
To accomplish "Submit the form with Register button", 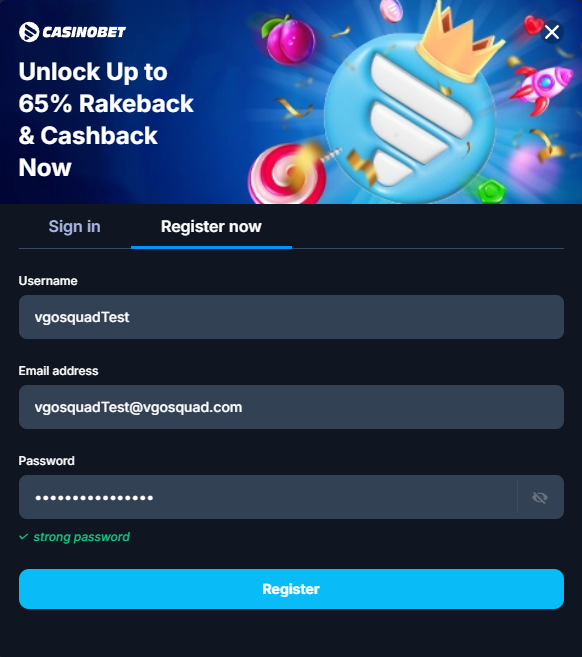I will 291,589.
